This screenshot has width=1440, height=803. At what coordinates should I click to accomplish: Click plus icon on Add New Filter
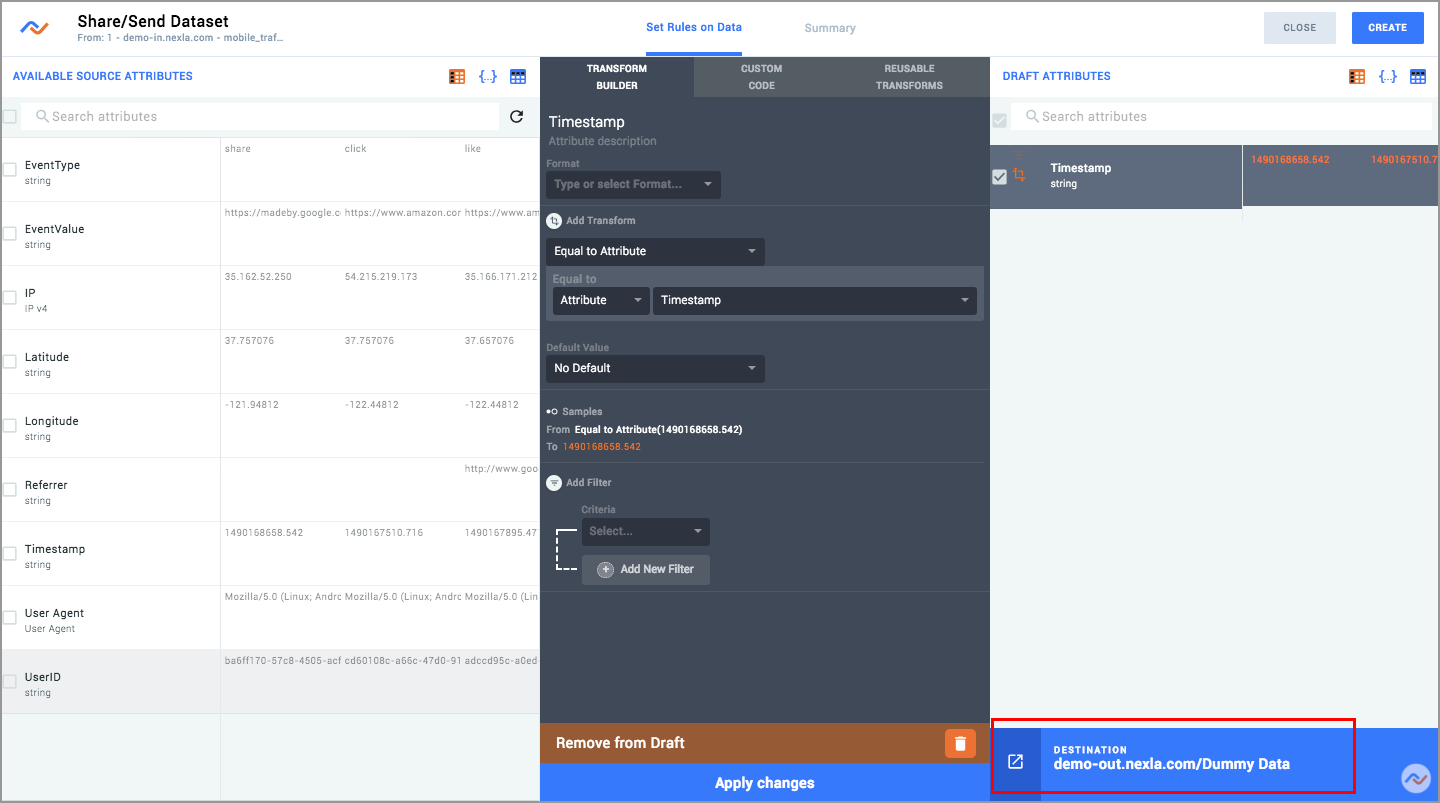(605, 569)
